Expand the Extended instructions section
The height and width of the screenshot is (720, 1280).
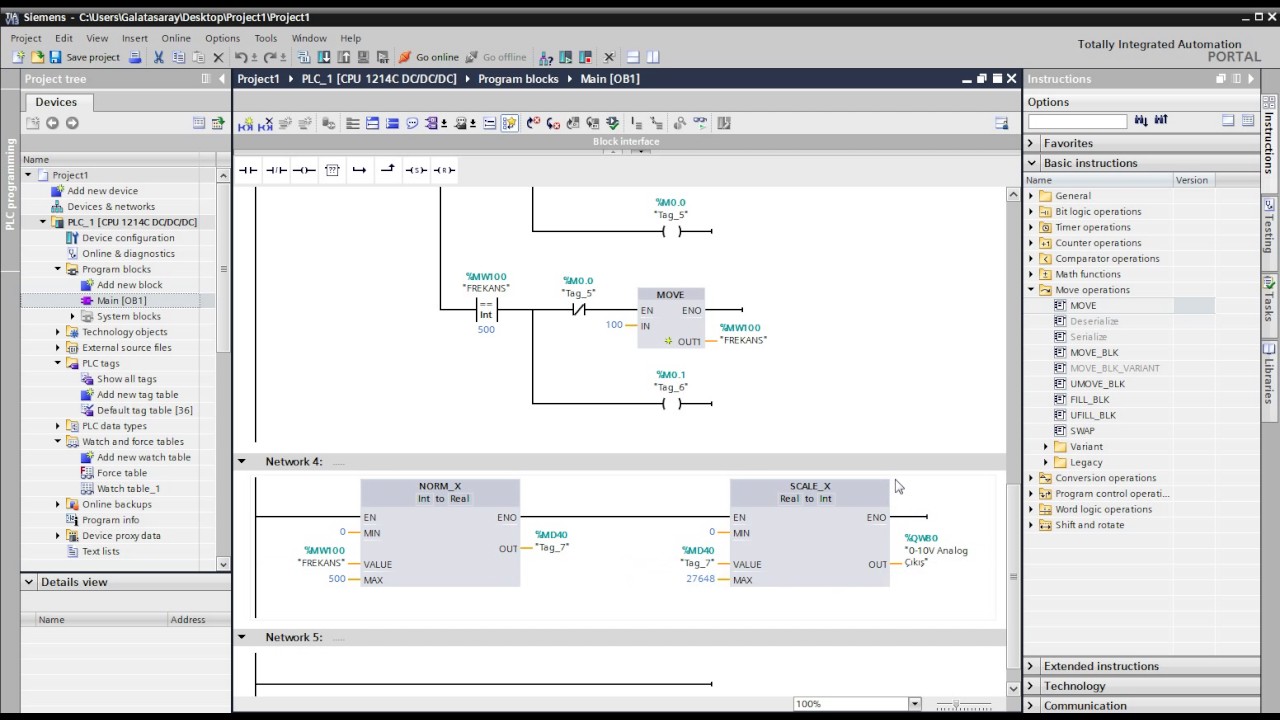click(1031, 666)
